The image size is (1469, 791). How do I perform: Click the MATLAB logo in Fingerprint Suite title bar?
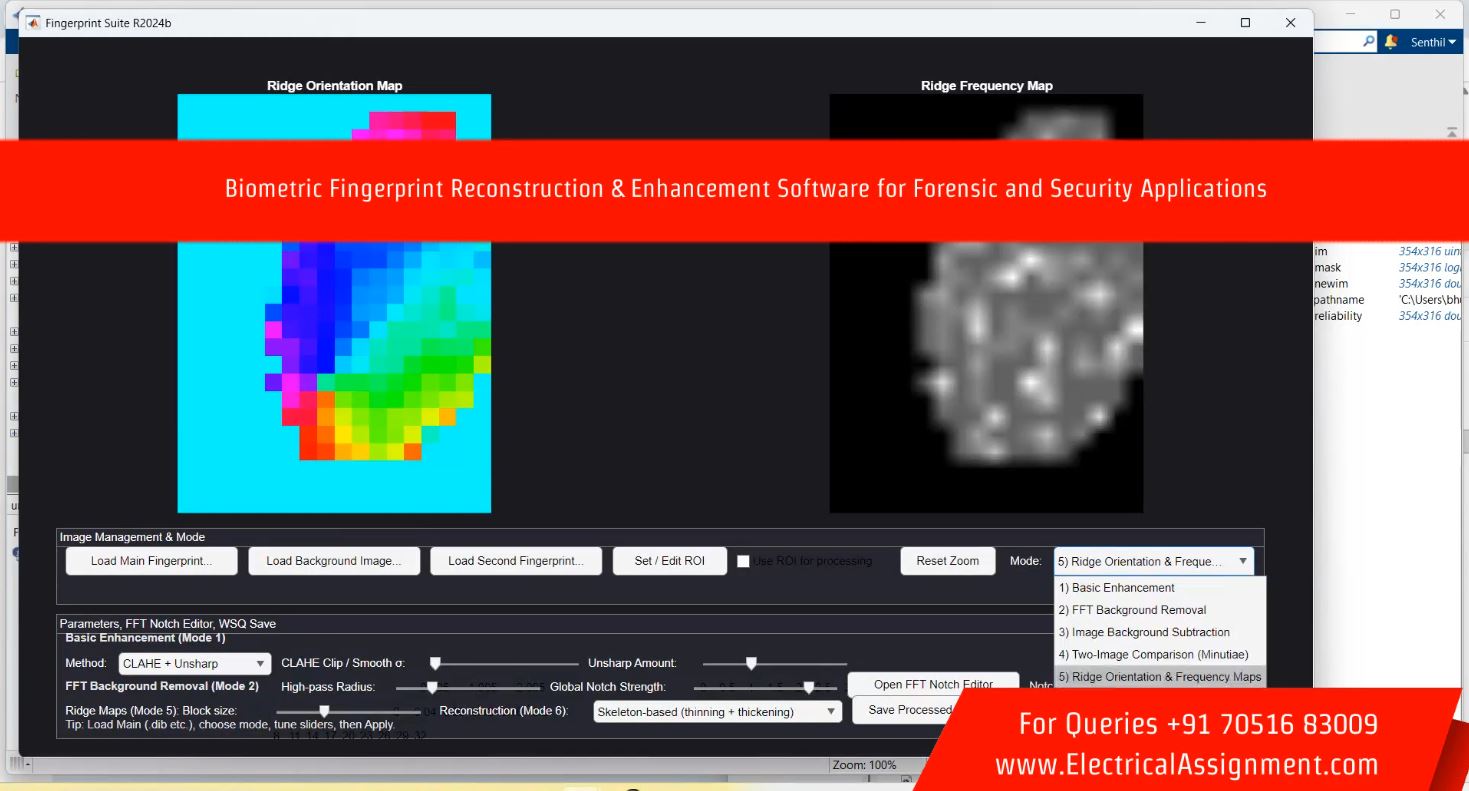[x=33, y=22]
